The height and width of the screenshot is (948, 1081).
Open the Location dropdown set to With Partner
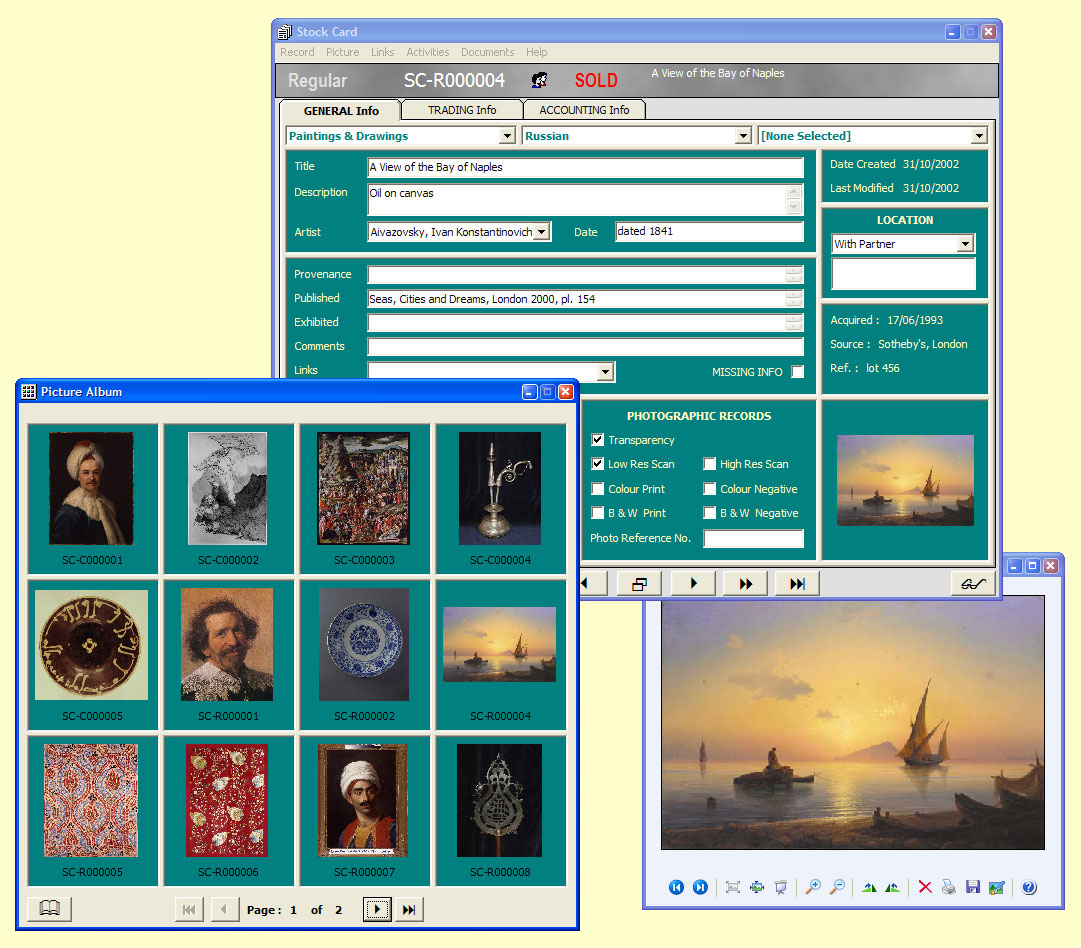966,243
